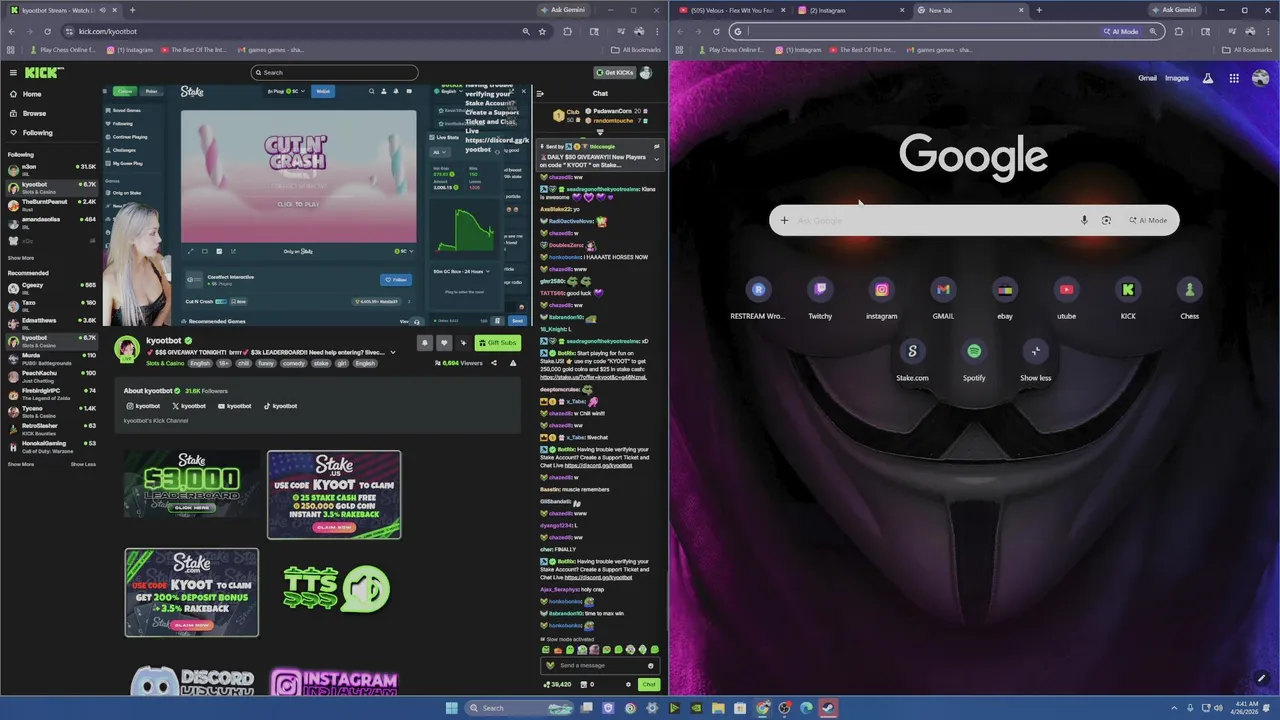Screen dimensions: 1280x720
Task: Open Browse in Kick sidebar
Action: tap(34, 113)
